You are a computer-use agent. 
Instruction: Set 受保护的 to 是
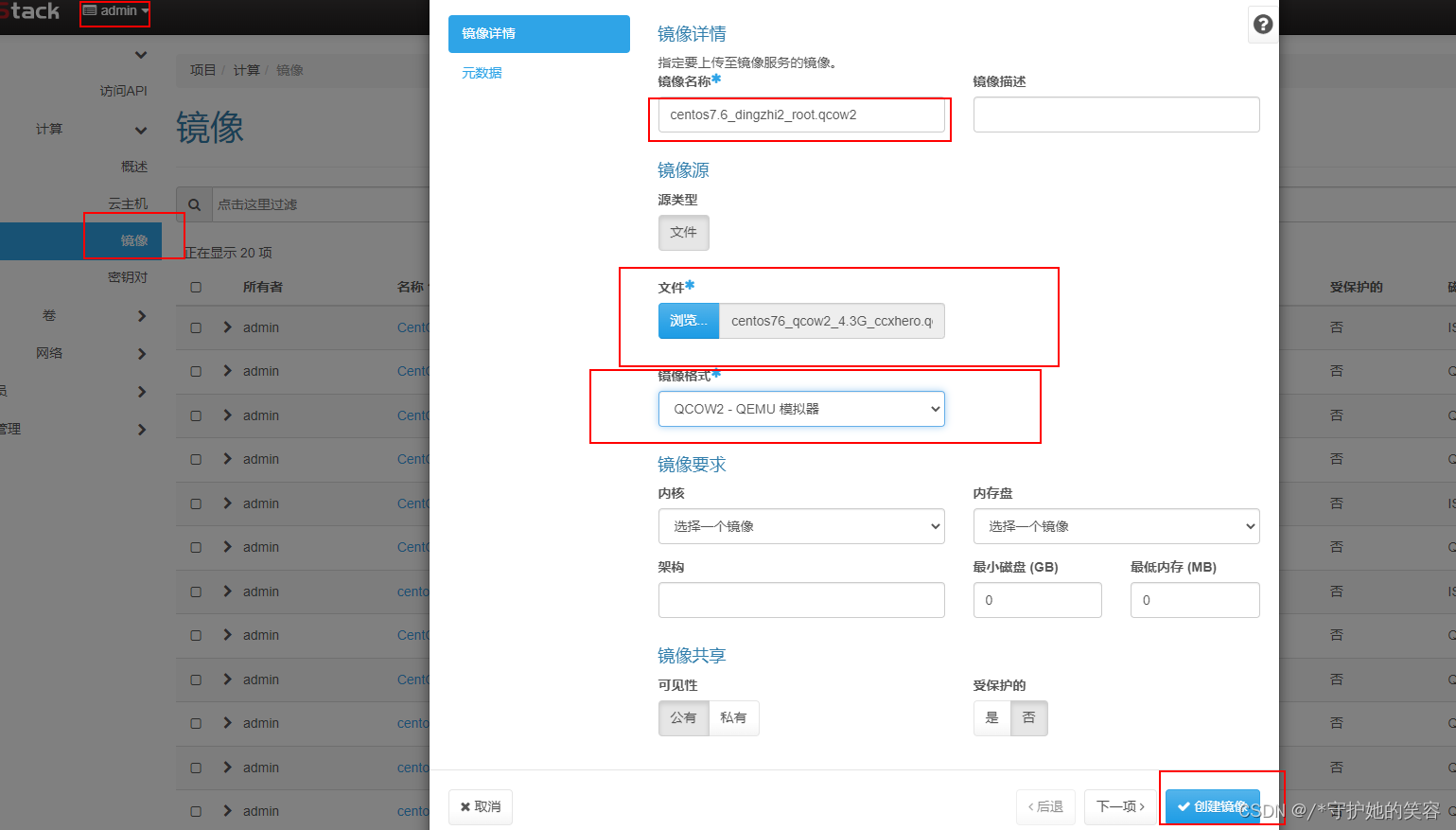tap(991, 718)
